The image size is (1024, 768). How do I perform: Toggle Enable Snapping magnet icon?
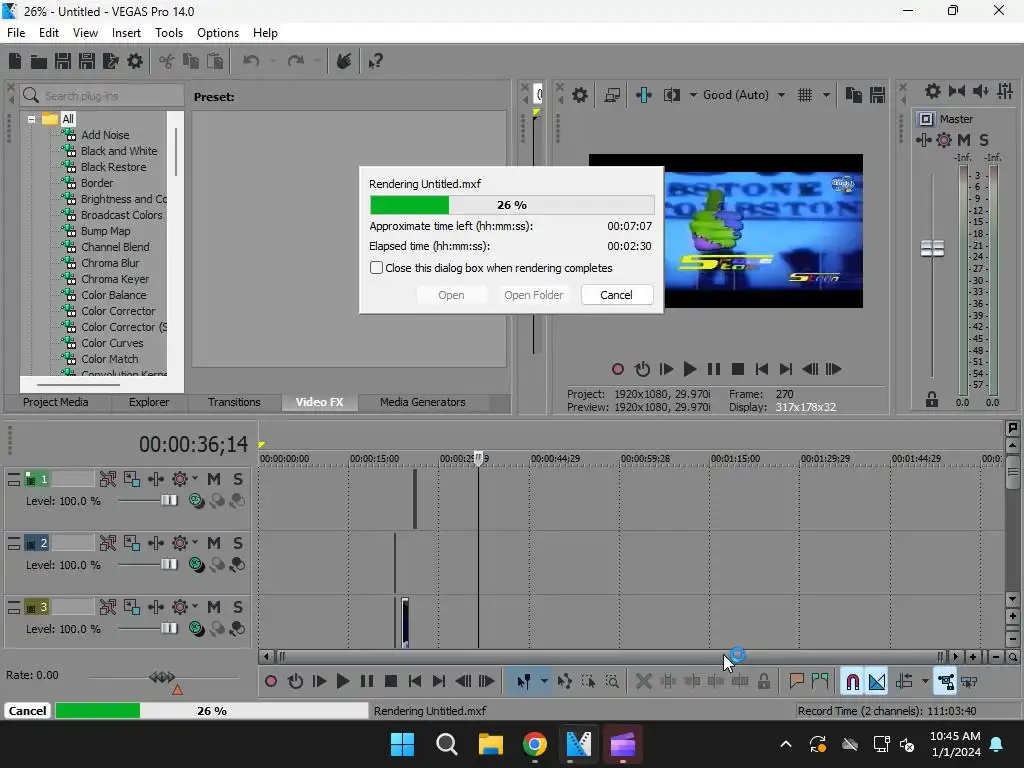[x=852, y=681]
